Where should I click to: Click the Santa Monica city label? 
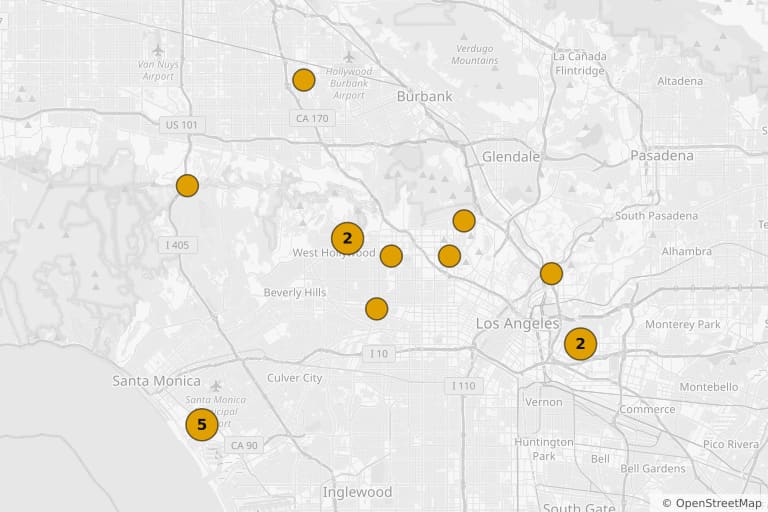[156, 381]
